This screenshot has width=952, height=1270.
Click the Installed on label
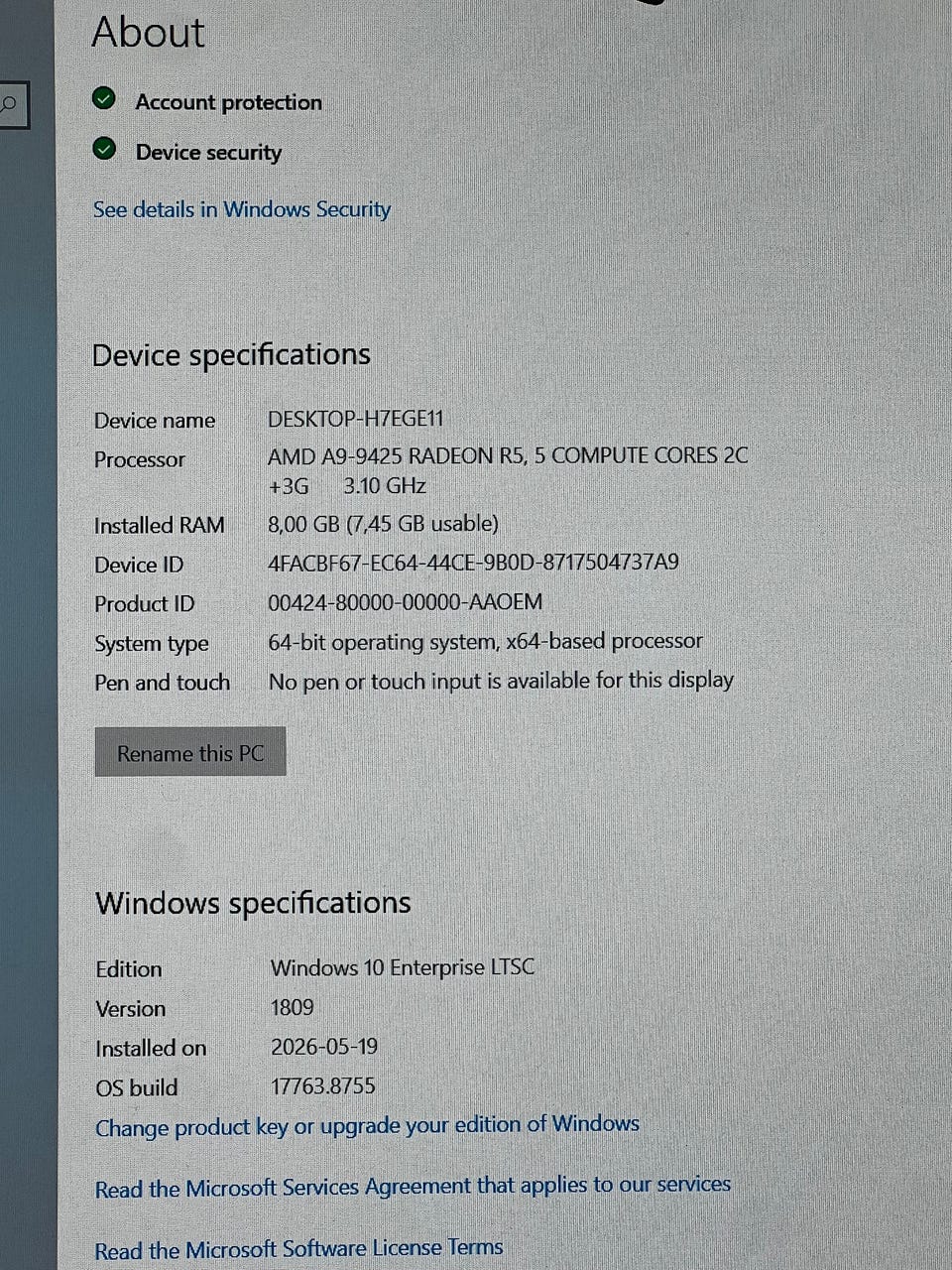point(151,1049)
